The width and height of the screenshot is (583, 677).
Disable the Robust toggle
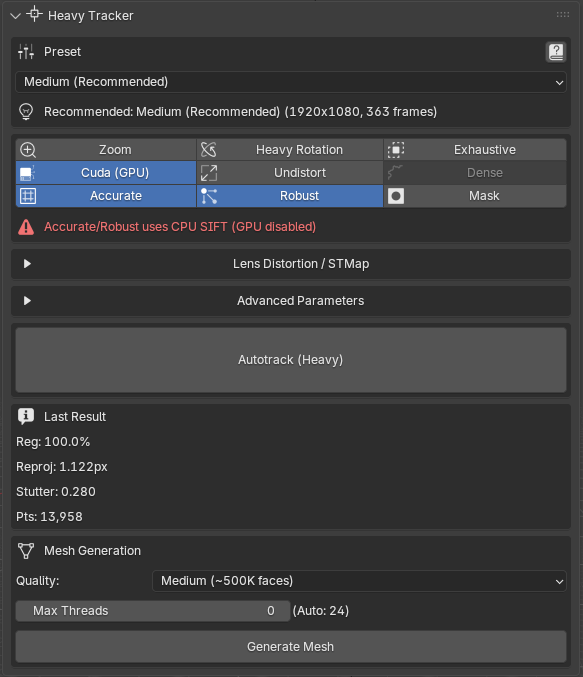pos(290,196)
